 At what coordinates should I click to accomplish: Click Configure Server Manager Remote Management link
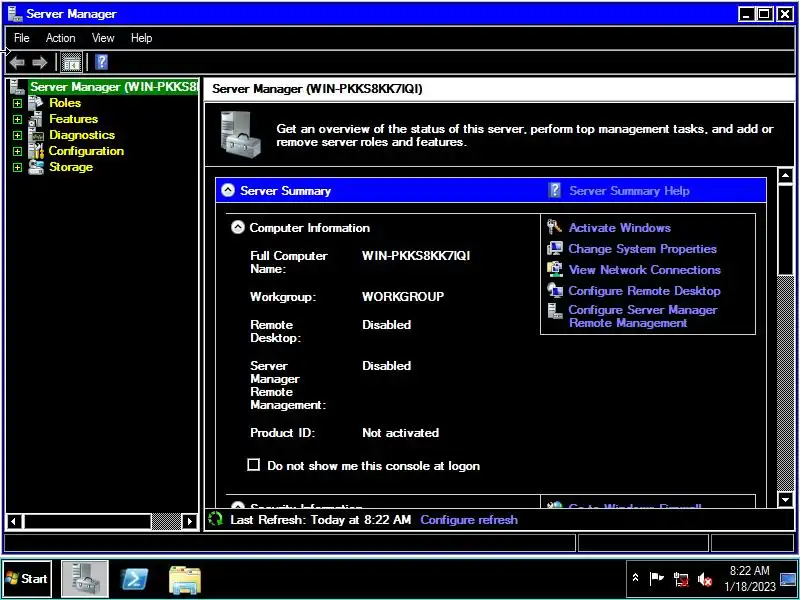(643, 316)
